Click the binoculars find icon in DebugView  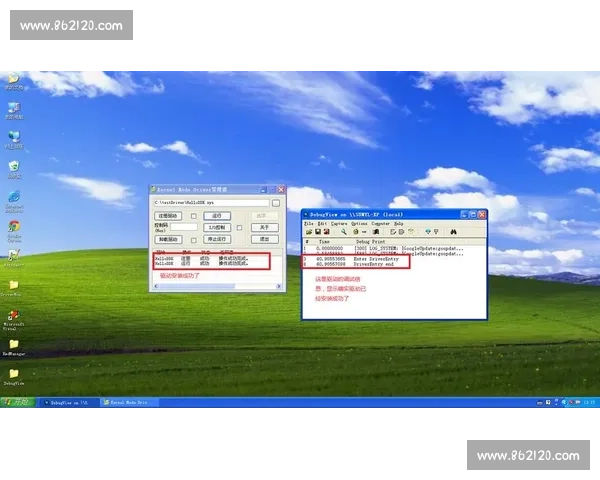pos(453,232)
